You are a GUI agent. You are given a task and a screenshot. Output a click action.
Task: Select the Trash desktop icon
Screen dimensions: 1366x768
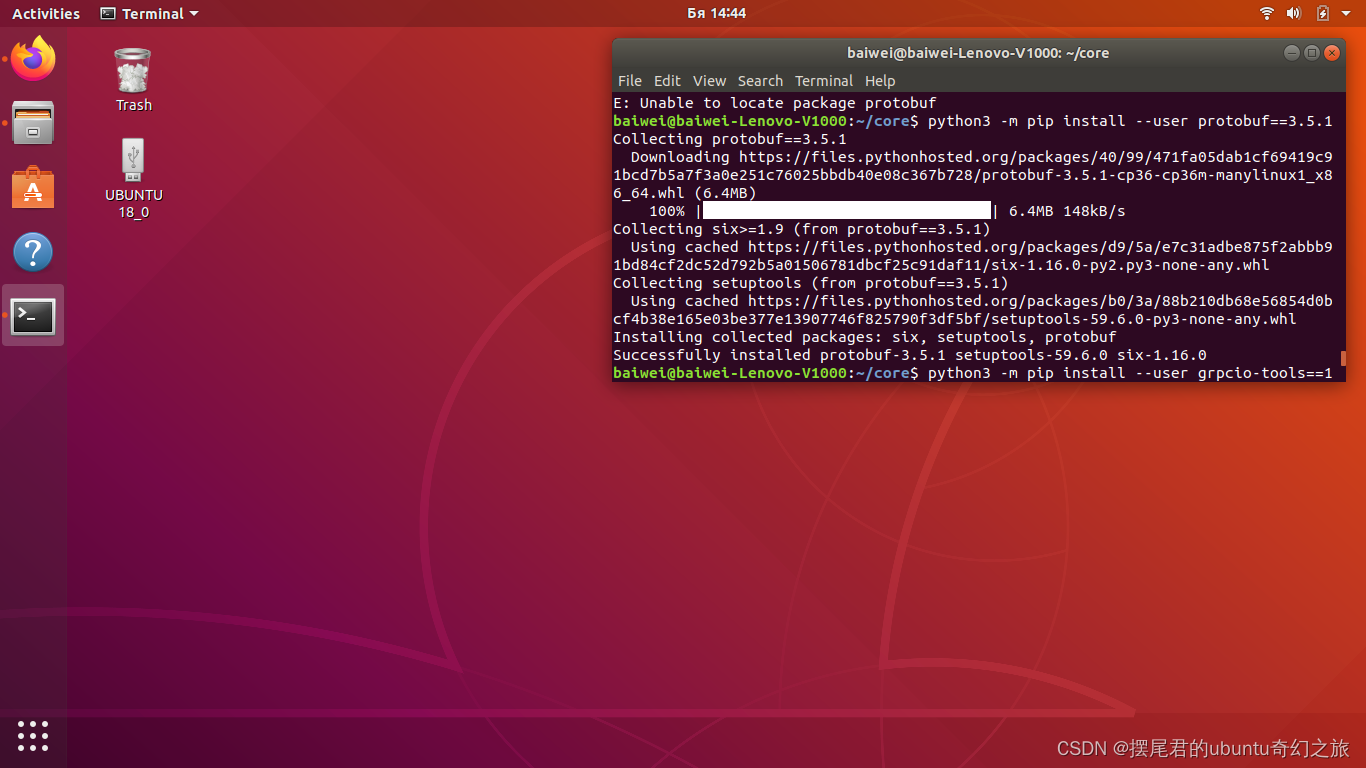click(133, 80)
